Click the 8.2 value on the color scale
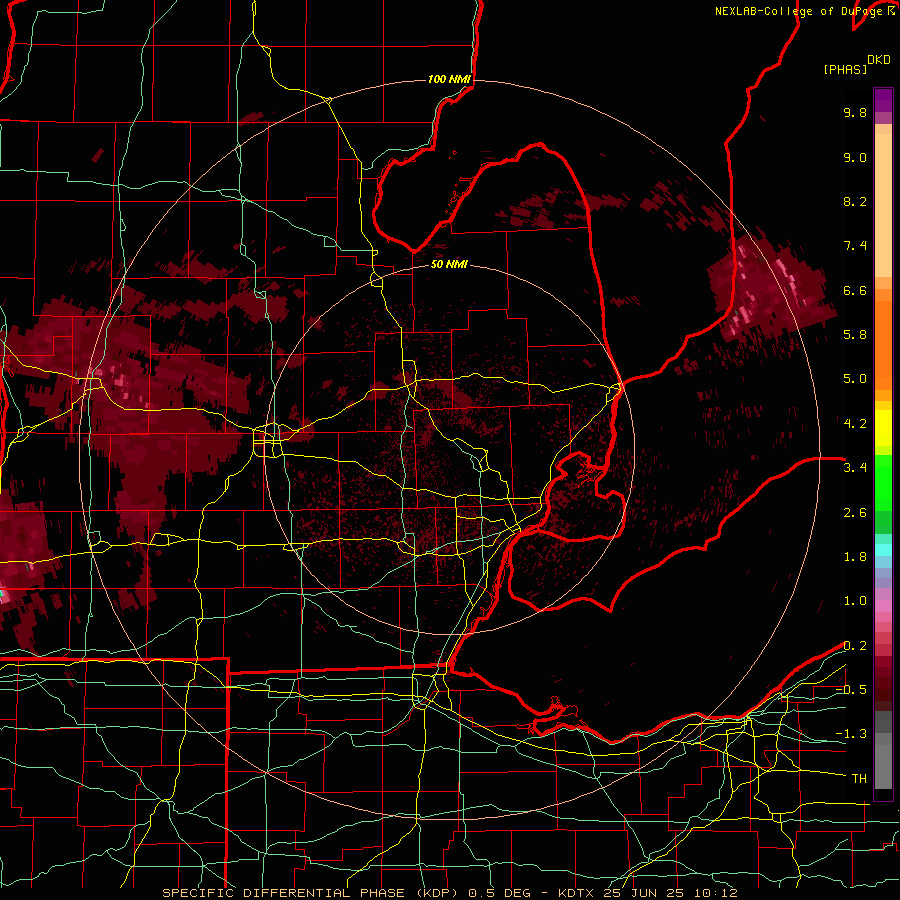Viewport: 900px width, 900px height. [x=855, y=201]
